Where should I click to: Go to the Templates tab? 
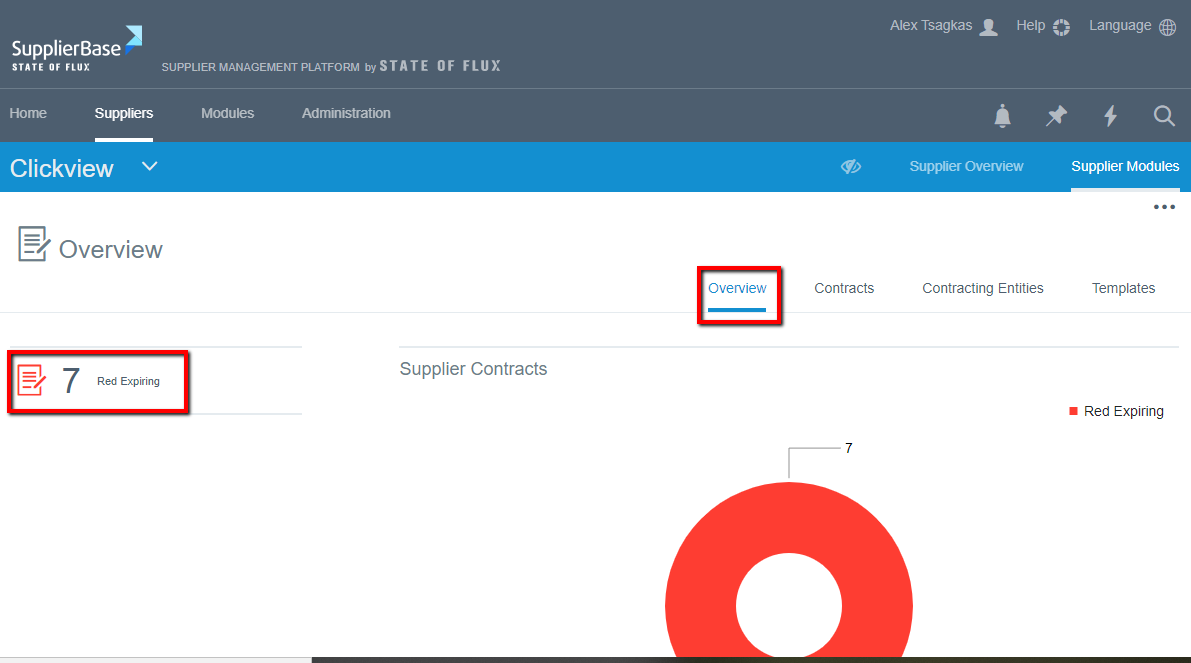click(x=1123, y=288)
